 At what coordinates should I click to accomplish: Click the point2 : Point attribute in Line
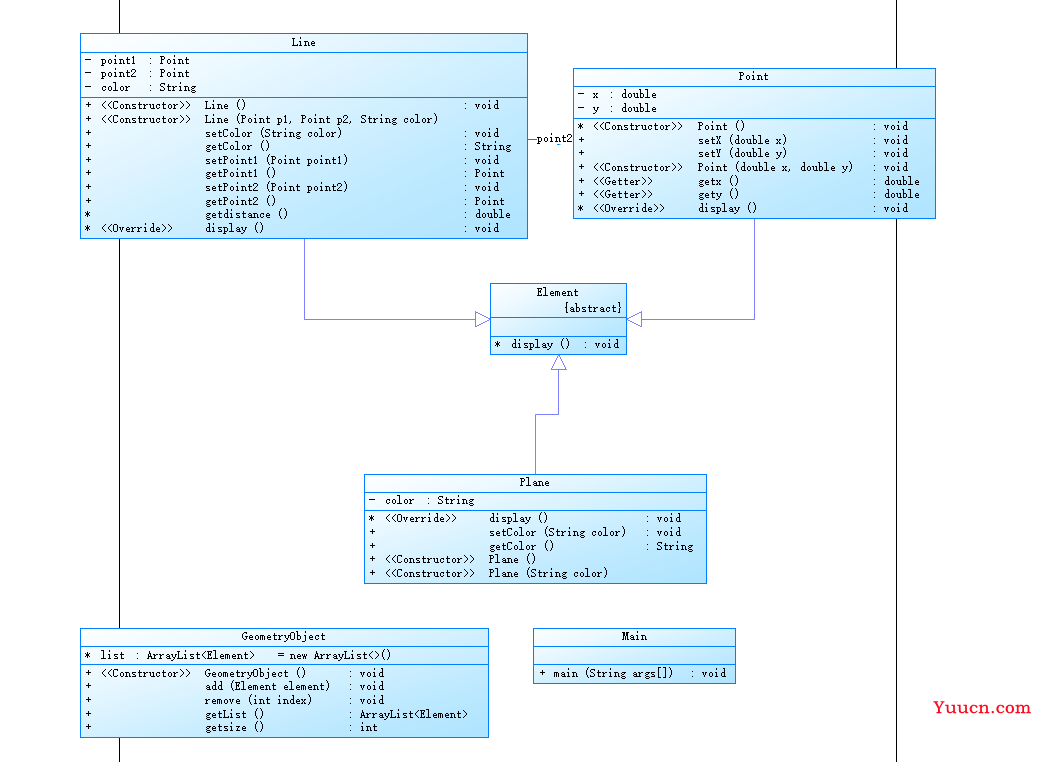click(x=145, y=74)
